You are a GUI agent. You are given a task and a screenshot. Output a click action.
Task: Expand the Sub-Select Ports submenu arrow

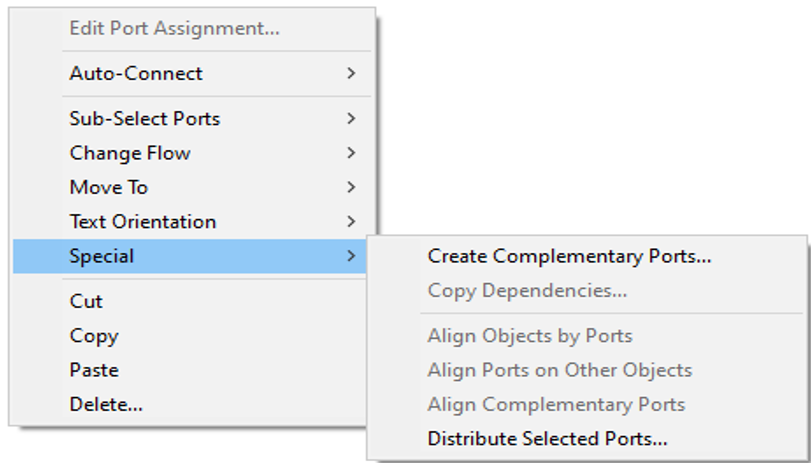point(351,118)
